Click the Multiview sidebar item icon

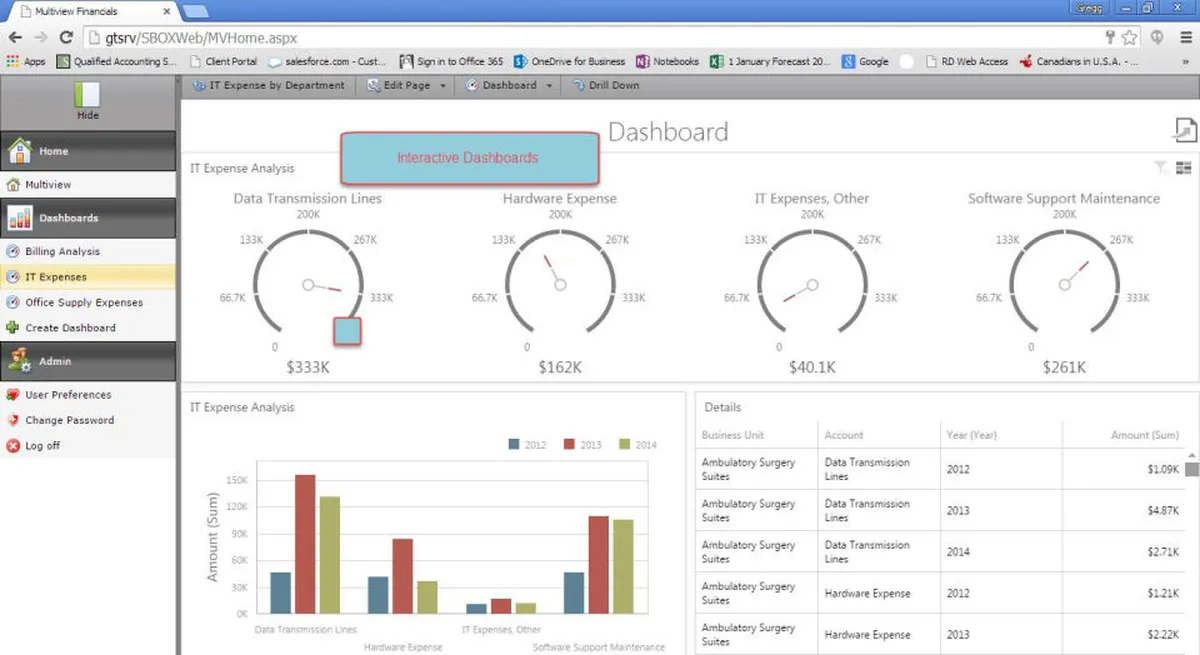click(x=13, y=185)
